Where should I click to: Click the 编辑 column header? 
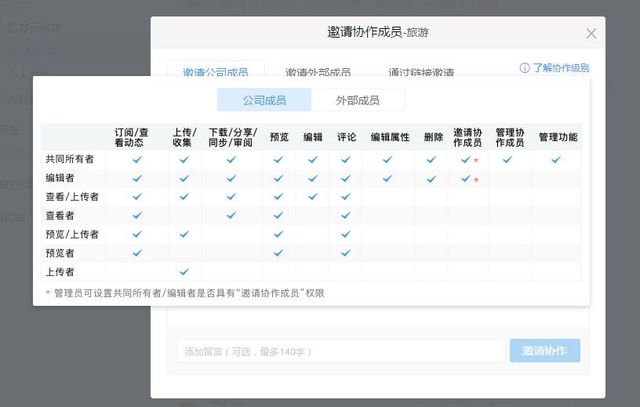pyautogui.click(x=313, y=137)
